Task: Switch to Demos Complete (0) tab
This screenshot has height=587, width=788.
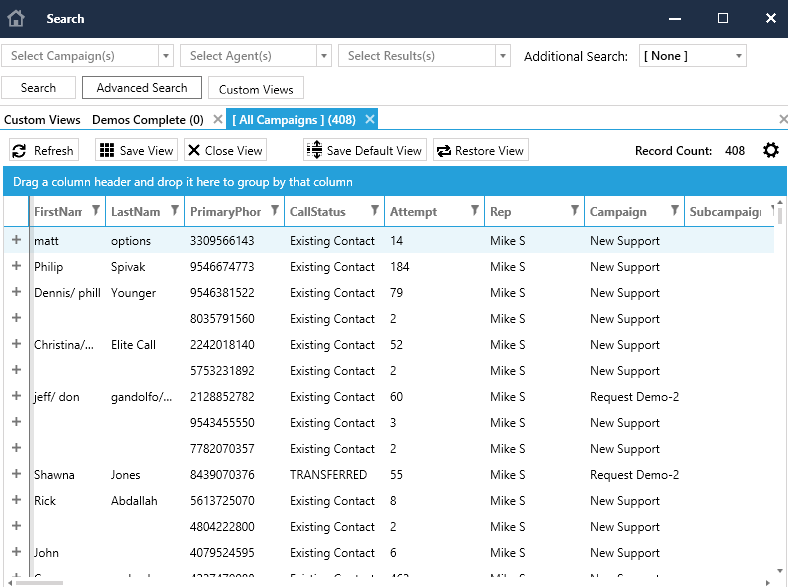Action: pyautogui.click(x=147, y=120)
